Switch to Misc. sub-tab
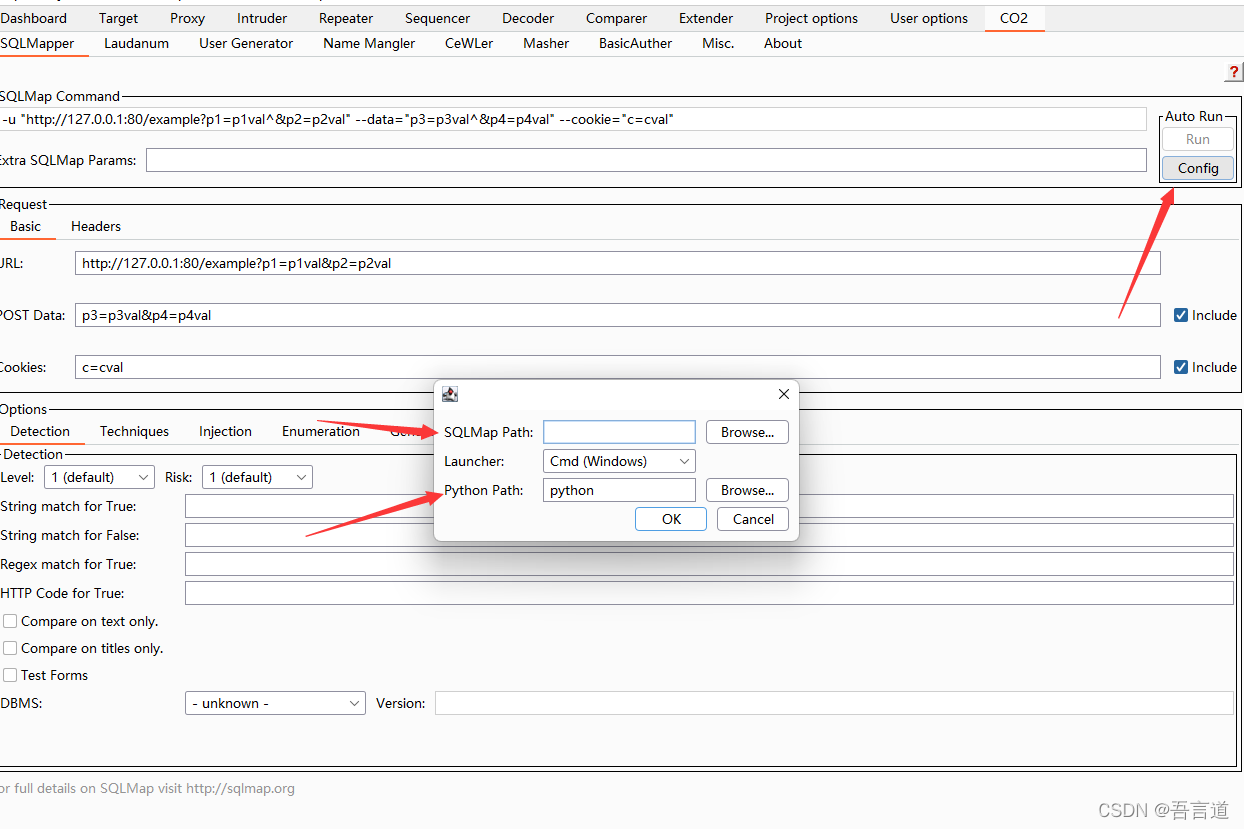 718,43
